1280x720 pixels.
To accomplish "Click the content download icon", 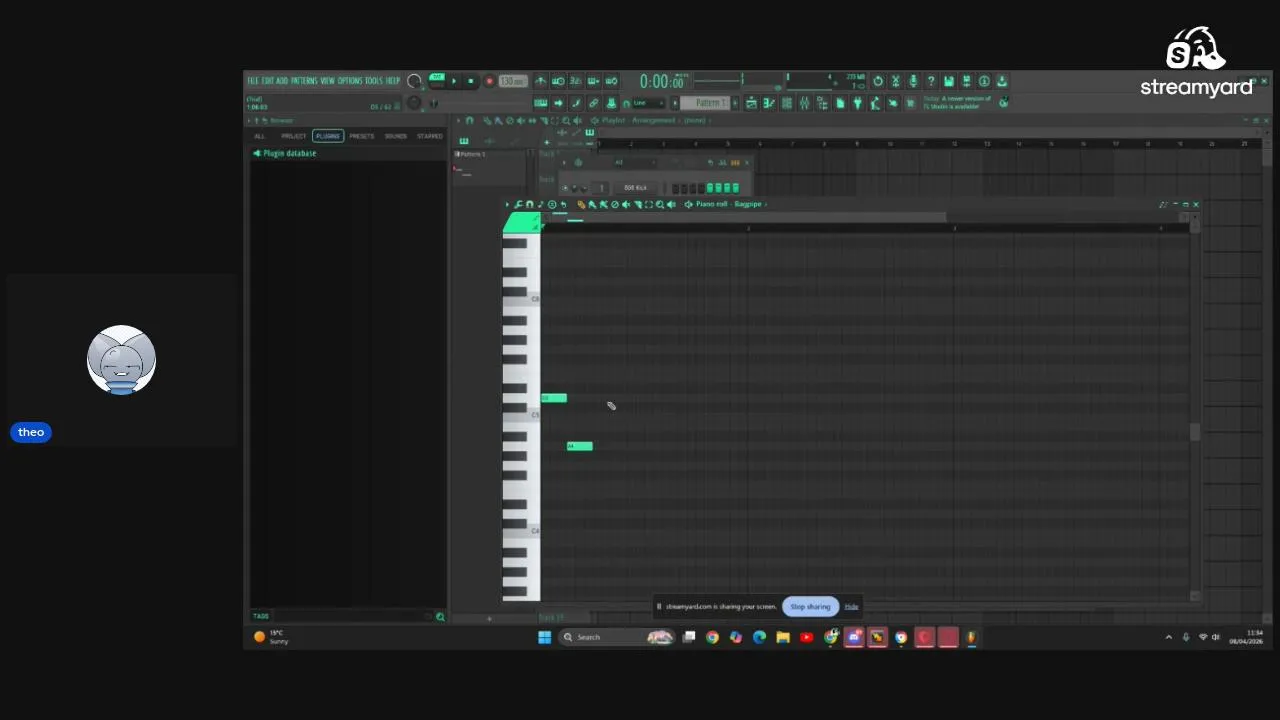I will pos(1001,81).
